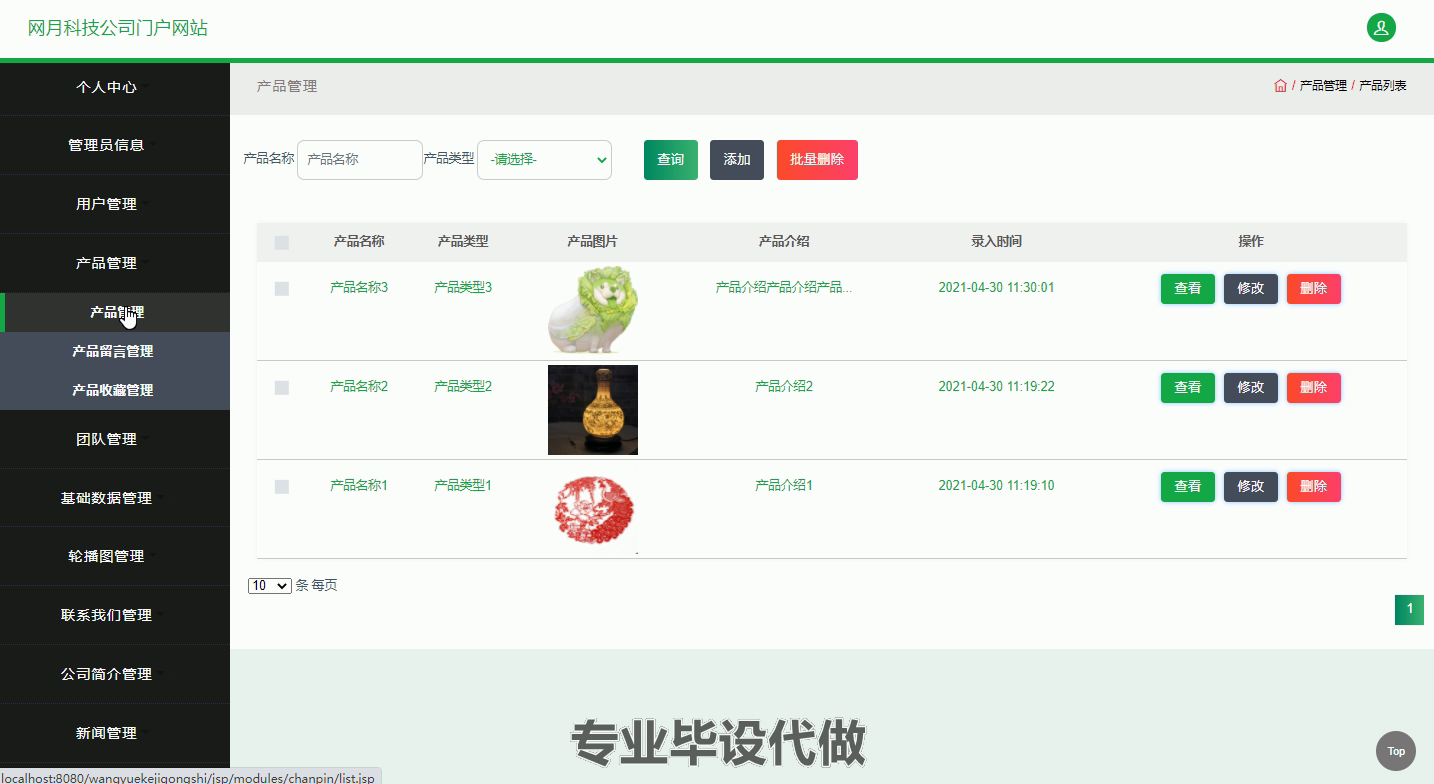Open the rows-per-page dropdown
This screenshot has height=784, width=1434.
(x=269, y=586)
